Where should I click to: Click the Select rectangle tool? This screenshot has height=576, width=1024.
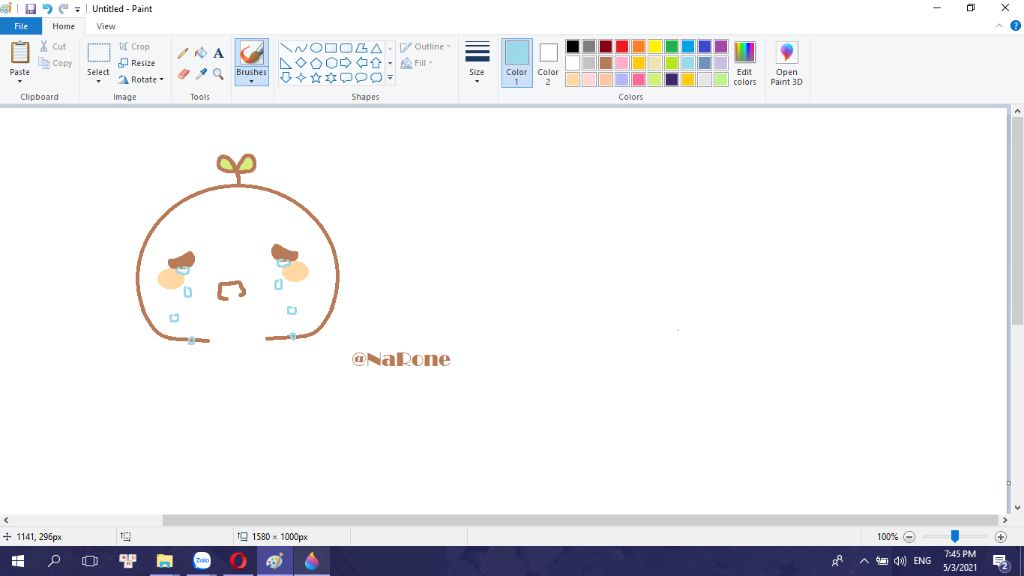pyautogui.click(x=99, y=53)
